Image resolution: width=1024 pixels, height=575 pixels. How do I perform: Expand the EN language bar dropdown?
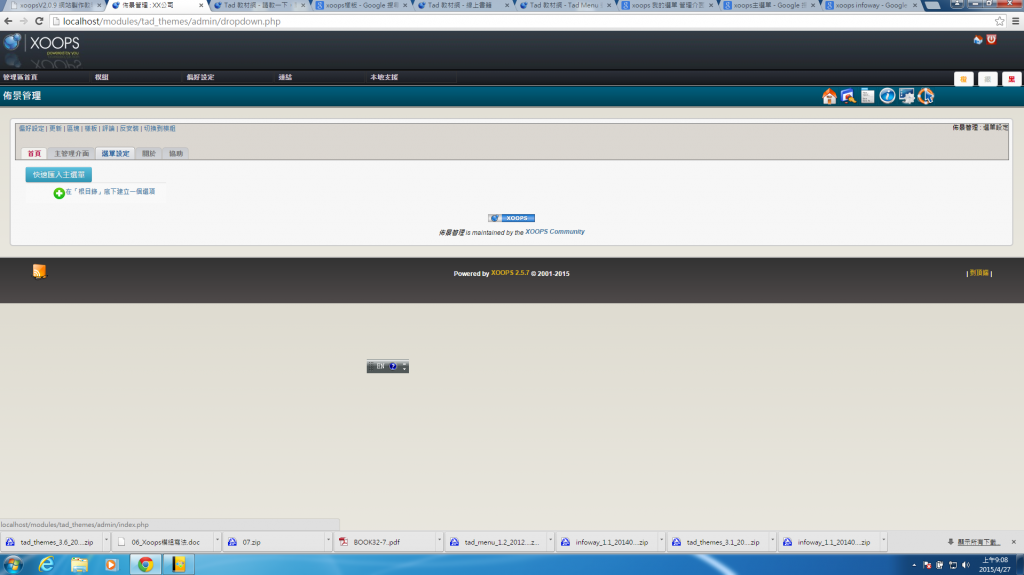point(404,367)
